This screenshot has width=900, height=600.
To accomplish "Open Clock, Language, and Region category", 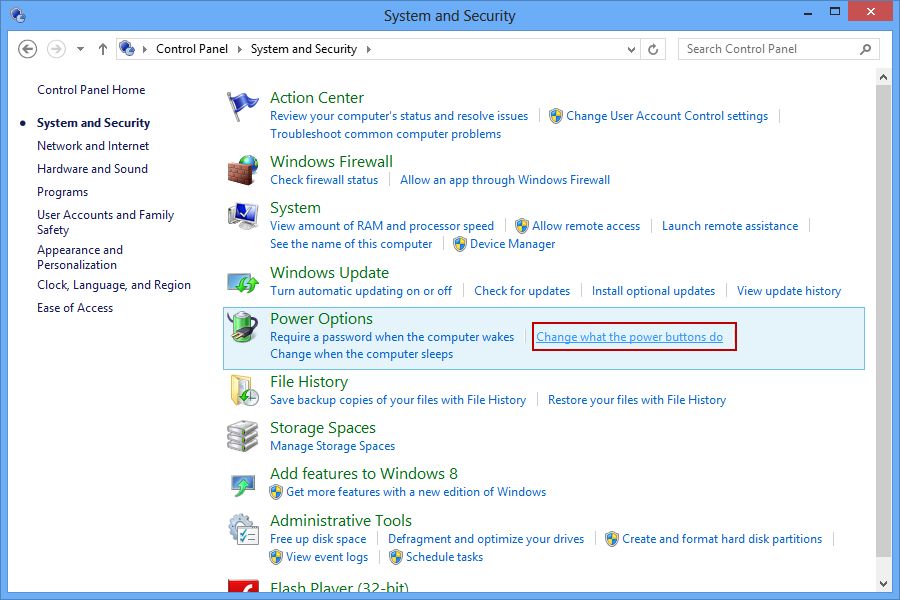I will 114,285.
